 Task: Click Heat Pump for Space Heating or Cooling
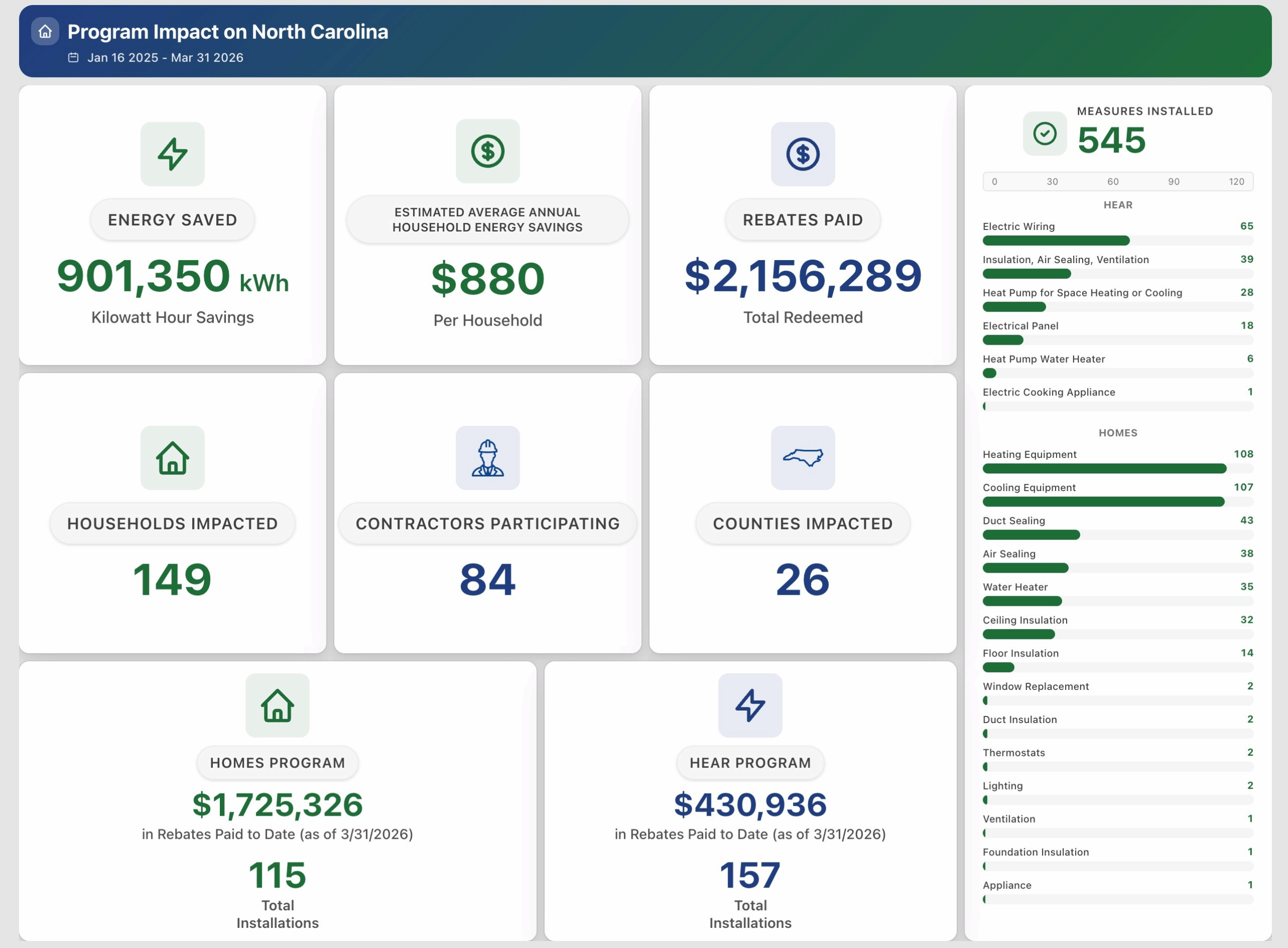click(x=1082, y=293)
